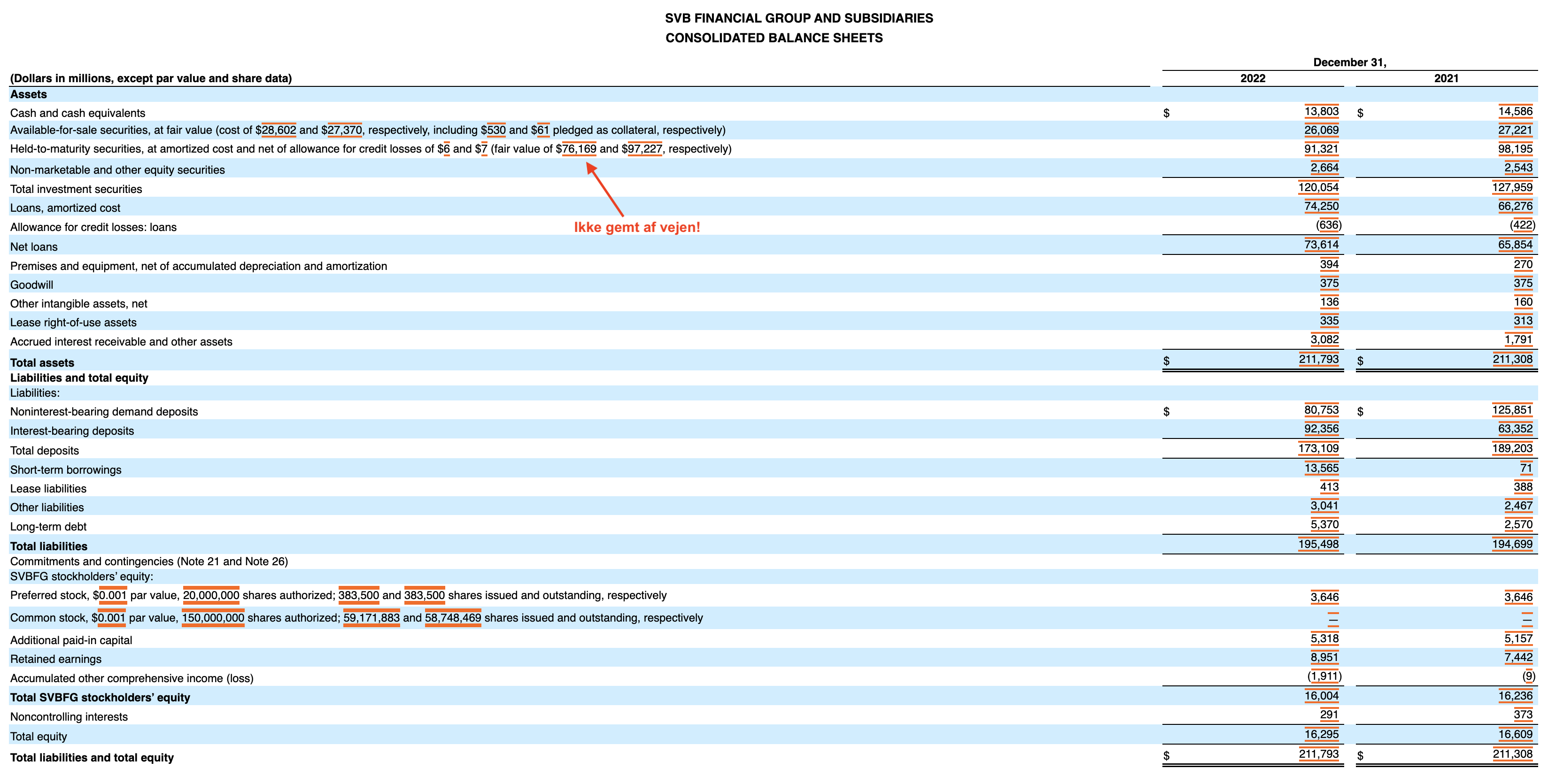Select noninterest-bearing demand deposits value 80,753
This screenshot has height=784, width=1548.
click(1322, 410)
